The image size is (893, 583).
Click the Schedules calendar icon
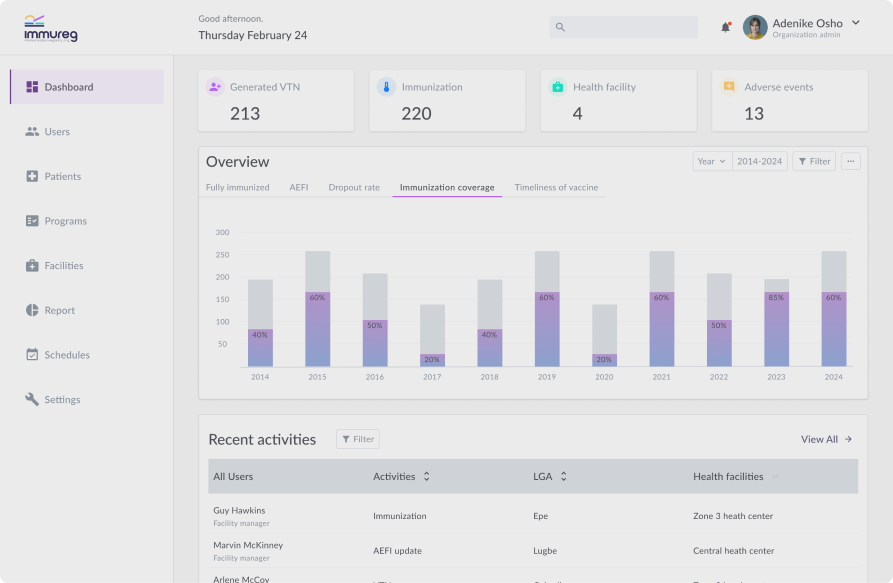32,354
